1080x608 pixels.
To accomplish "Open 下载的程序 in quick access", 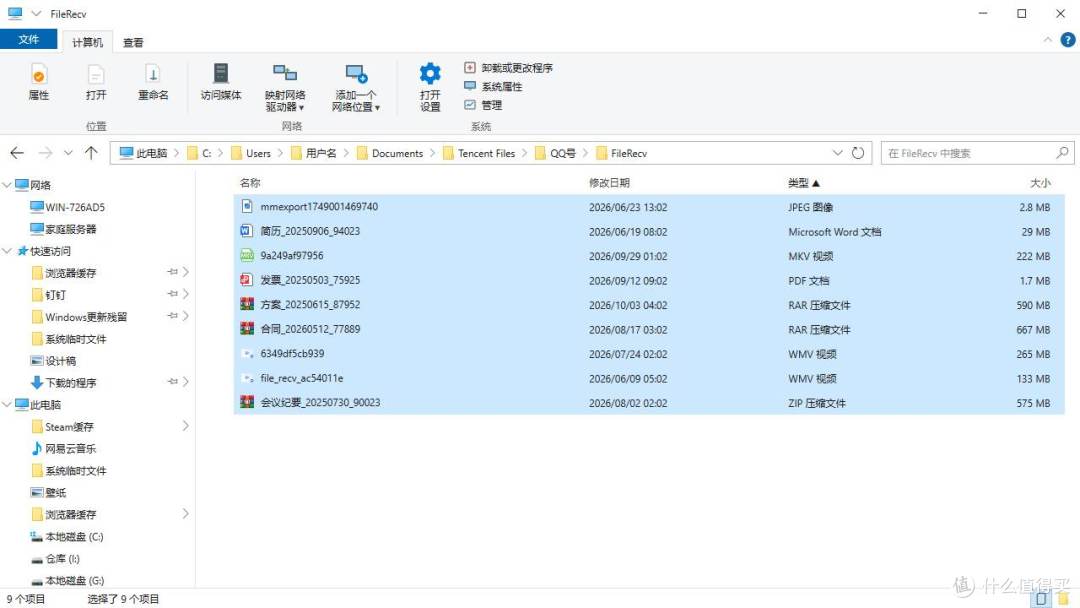I will (x=63, y=382).
